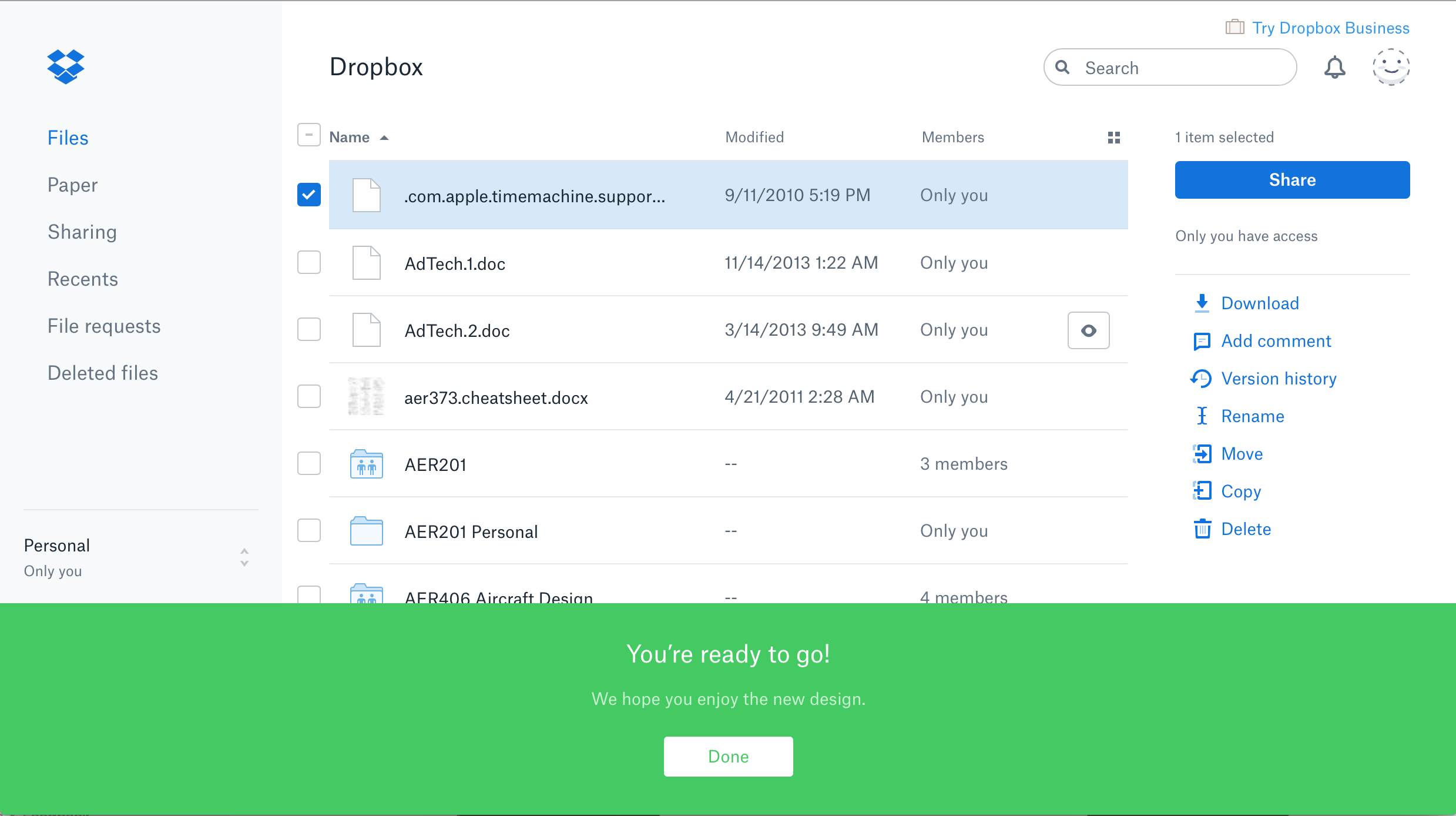Click the timemachine file's document icon
Viewport: 1456px width, 816px height.
(366, 195)
